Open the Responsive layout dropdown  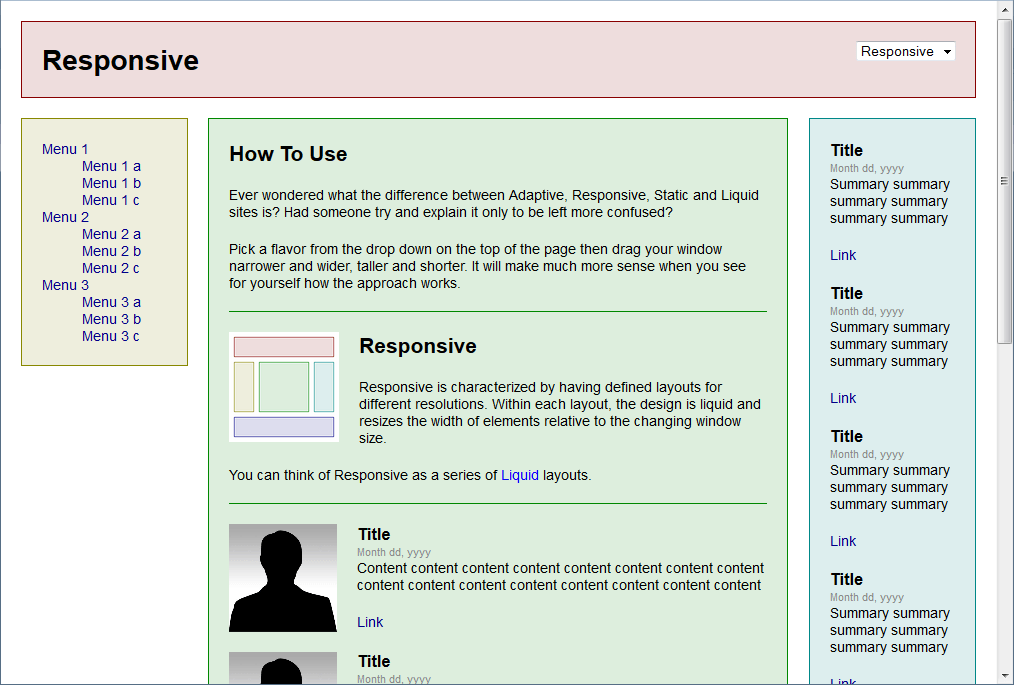[x=905, y=51]
